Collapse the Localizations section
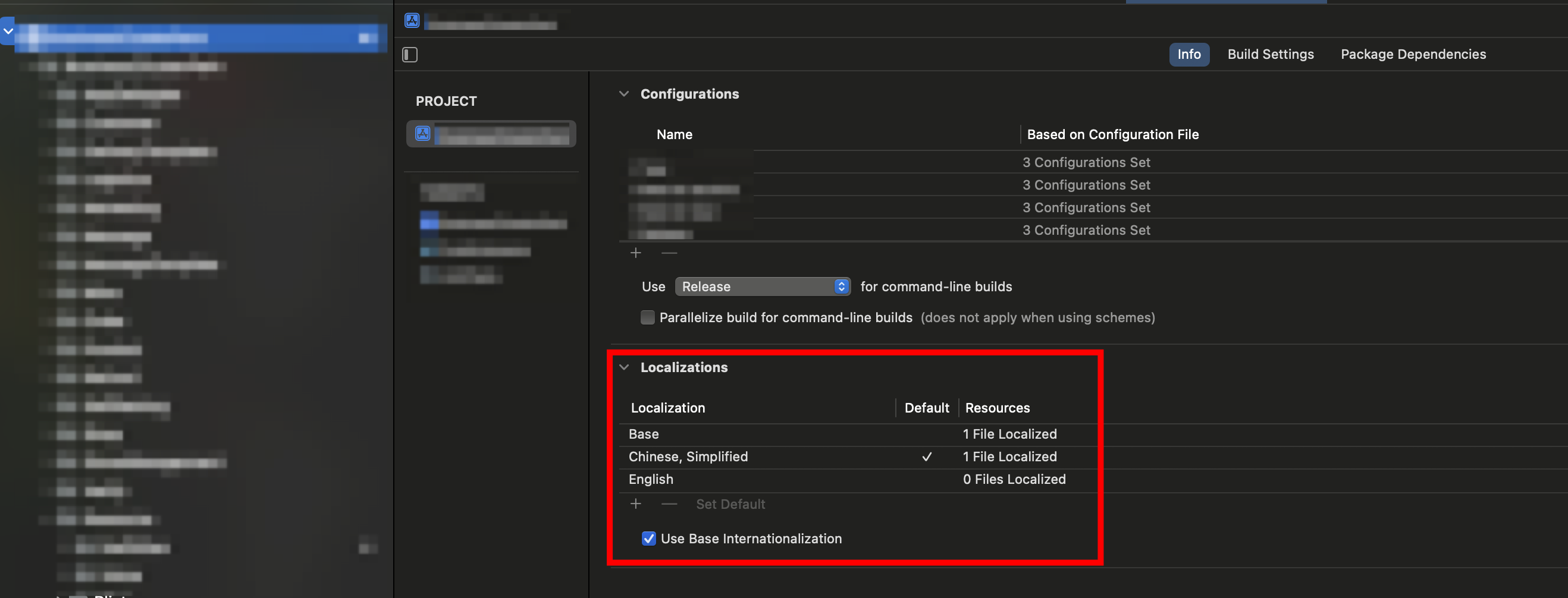1568x598 pixels. pos(623,367)
